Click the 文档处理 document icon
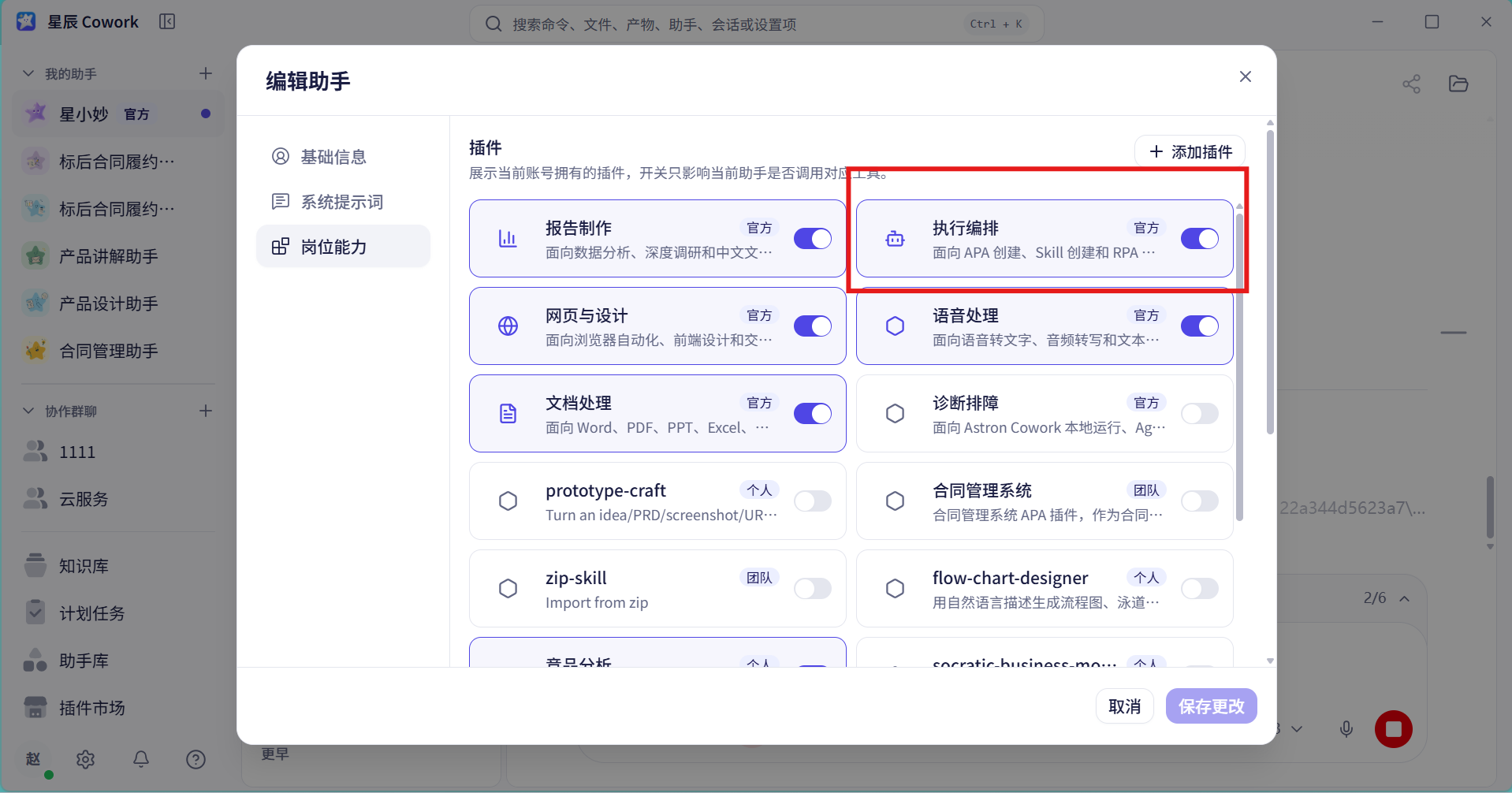This screenshot has height=793, width=1512. coord(508,413)
